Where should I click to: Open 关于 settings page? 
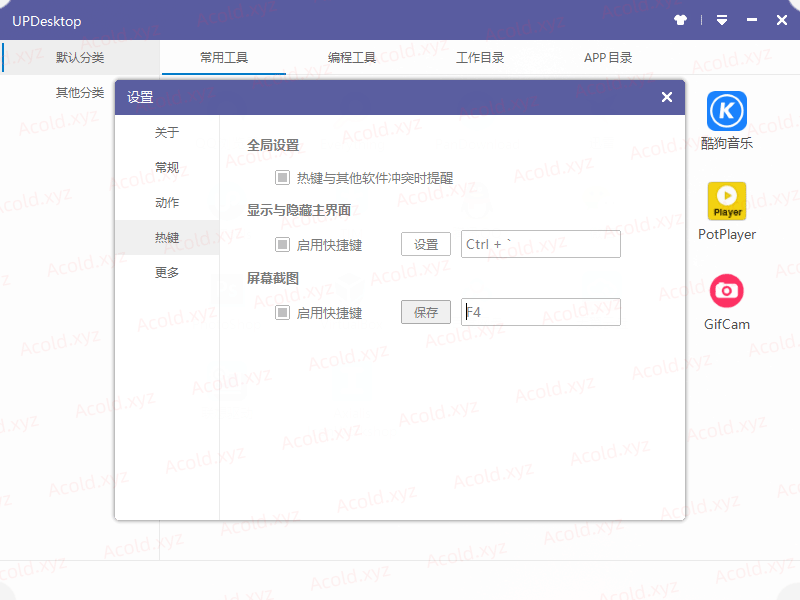click(x=167, y=133)
